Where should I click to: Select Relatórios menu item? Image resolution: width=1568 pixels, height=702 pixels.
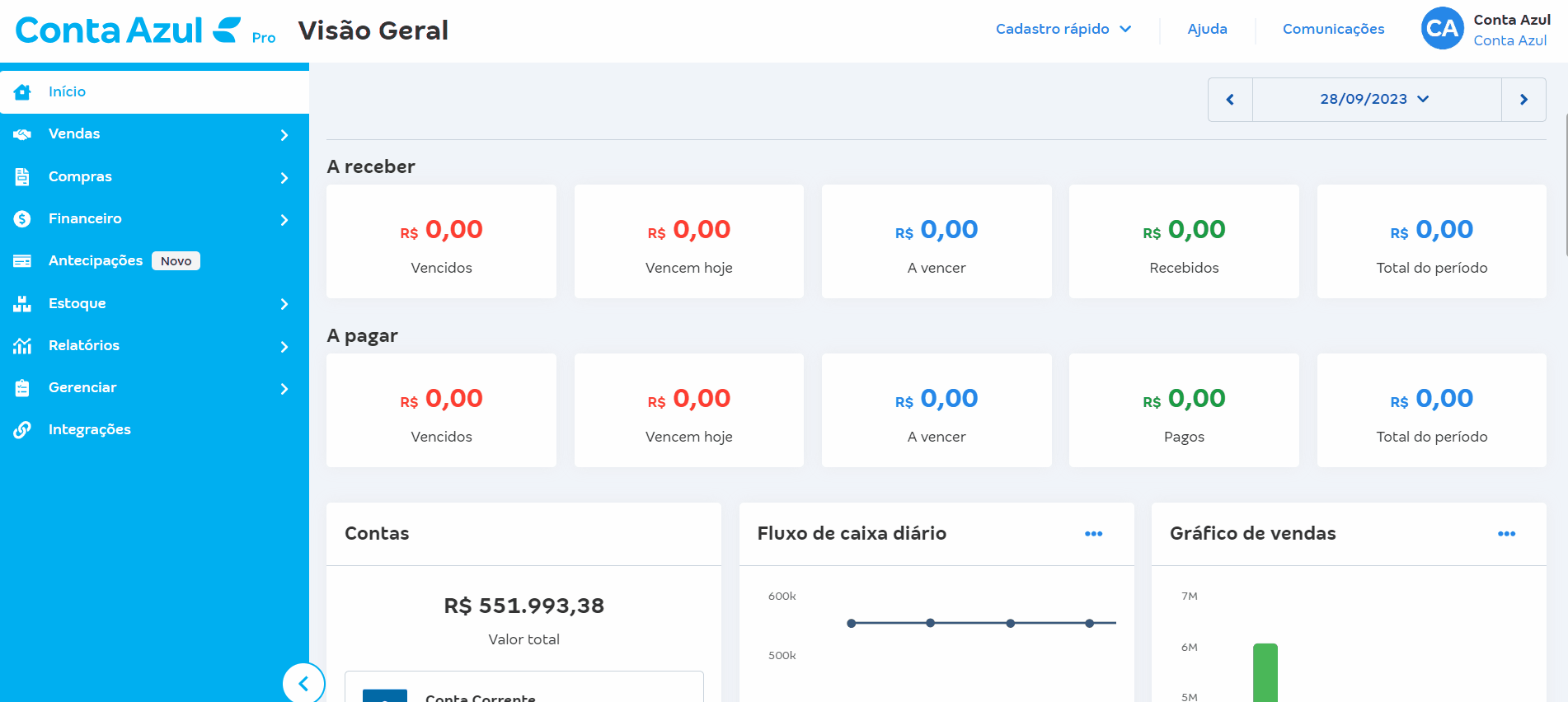[x=154, y=346]
